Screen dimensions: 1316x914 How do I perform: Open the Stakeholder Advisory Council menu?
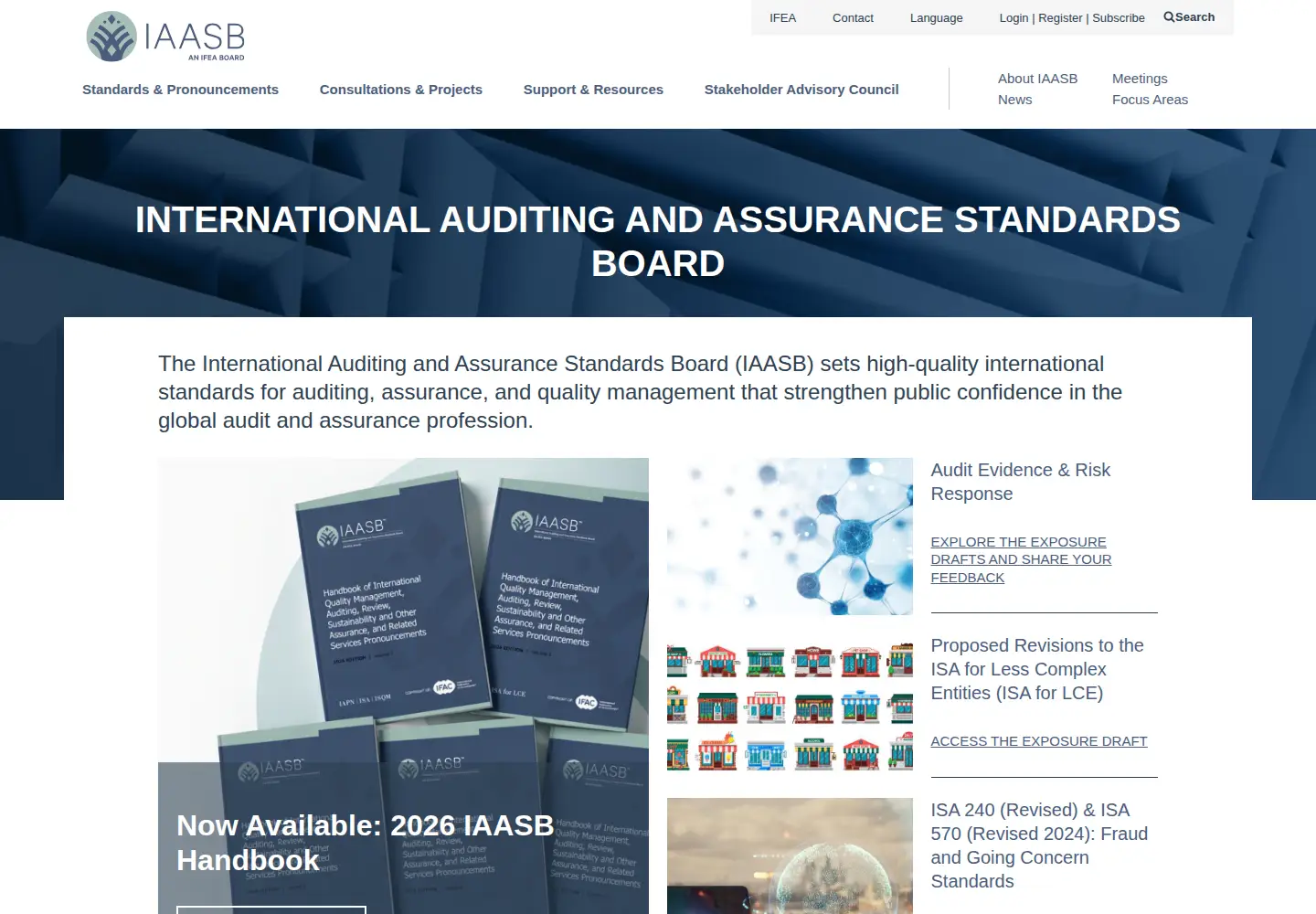[801, 90]
